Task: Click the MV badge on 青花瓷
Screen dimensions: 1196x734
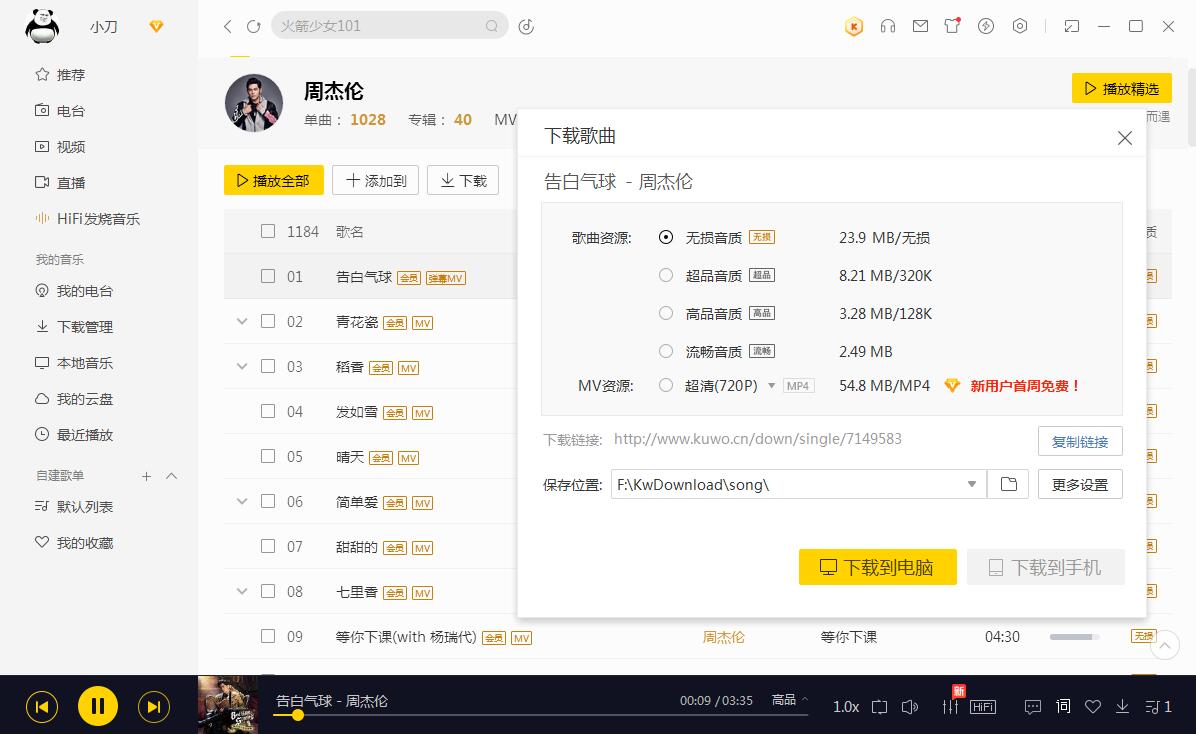Action: pyautogui.click(x=423, y=324)
